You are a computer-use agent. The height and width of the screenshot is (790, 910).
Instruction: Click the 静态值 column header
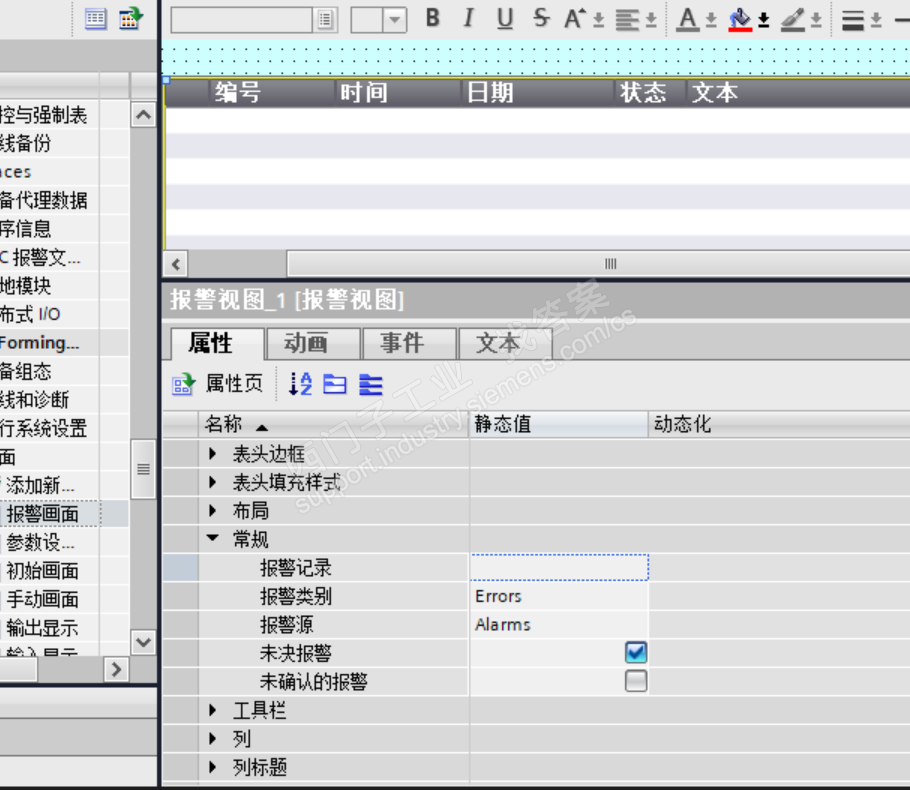(x=558, y=424)
